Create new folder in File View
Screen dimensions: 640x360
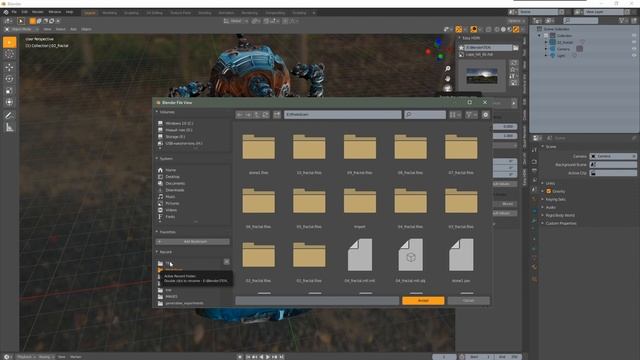point(277,115)
